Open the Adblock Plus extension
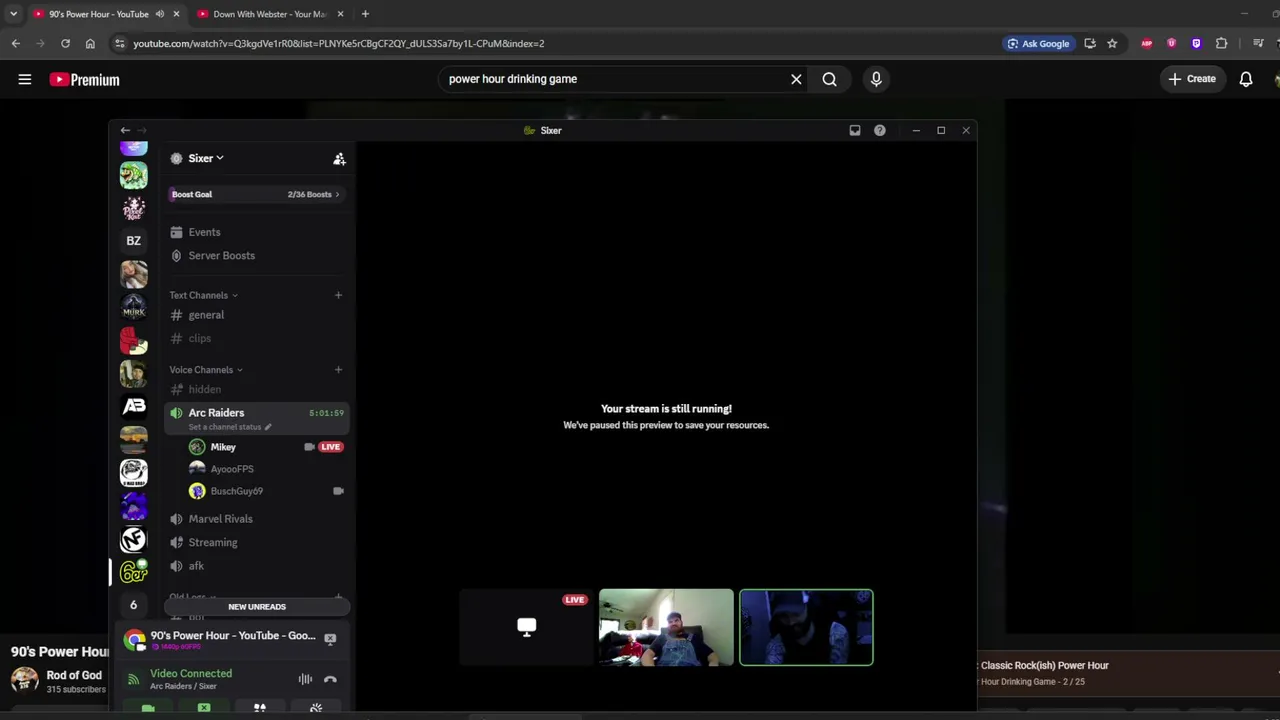 pyautogui.click(x=1147, y=44)
